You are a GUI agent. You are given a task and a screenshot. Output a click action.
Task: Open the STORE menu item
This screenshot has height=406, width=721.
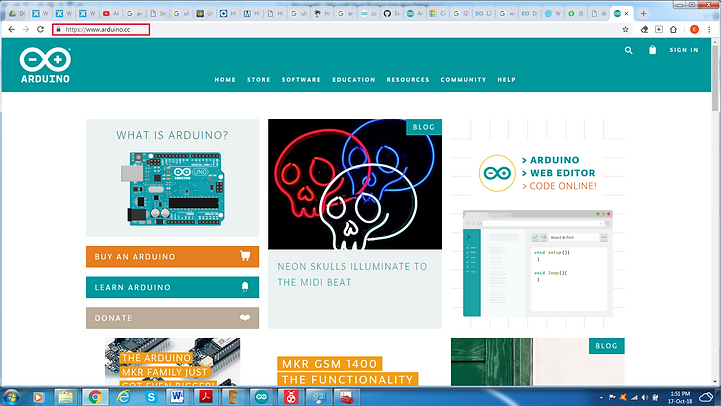pos(258,80)
